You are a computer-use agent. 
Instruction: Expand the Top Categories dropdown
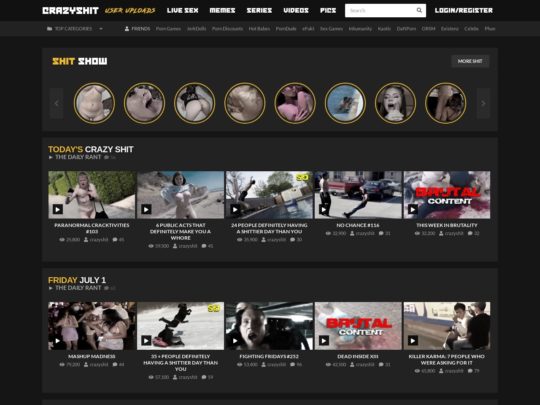(101, 29)
